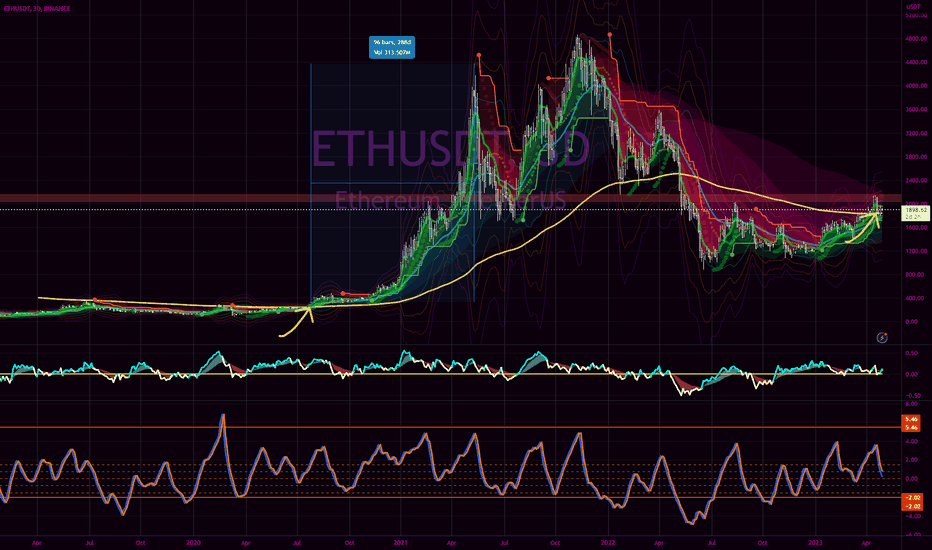Click the -4.00 lower indicator scale label

click(911, 516)
